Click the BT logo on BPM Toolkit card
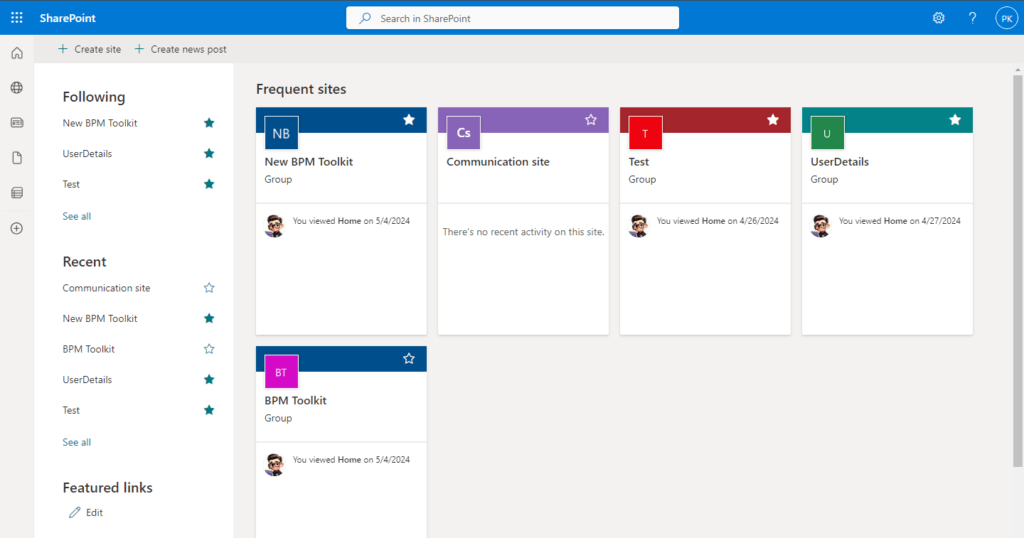Screen dimensions: 1024x538 281,372
